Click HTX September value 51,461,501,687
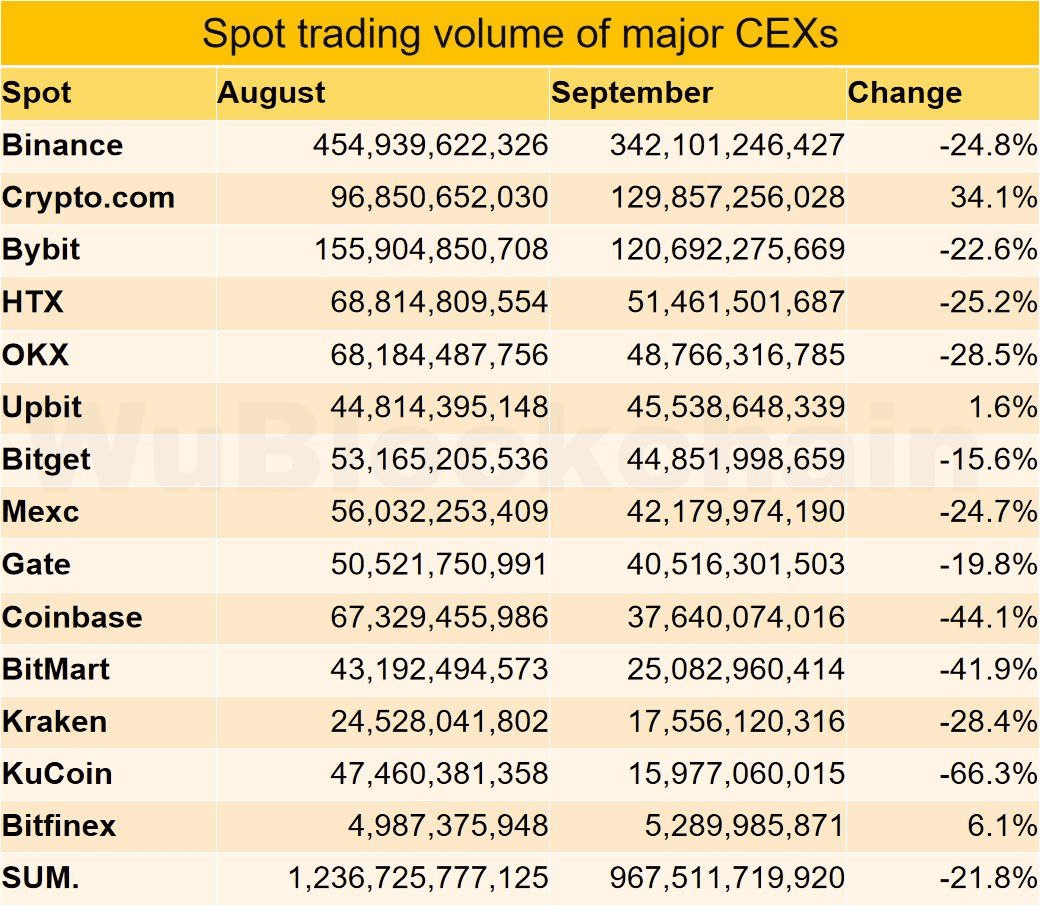The image size is (1040, 905). [736, 303]
